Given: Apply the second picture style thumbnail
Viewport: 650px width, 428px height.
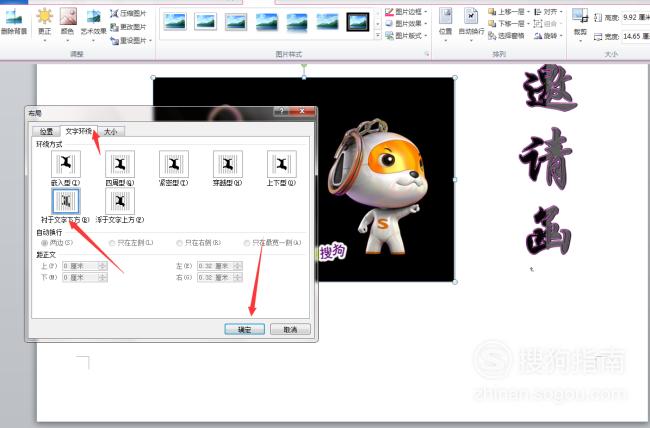Looking at the screenshot, I should tap(205, 22).
